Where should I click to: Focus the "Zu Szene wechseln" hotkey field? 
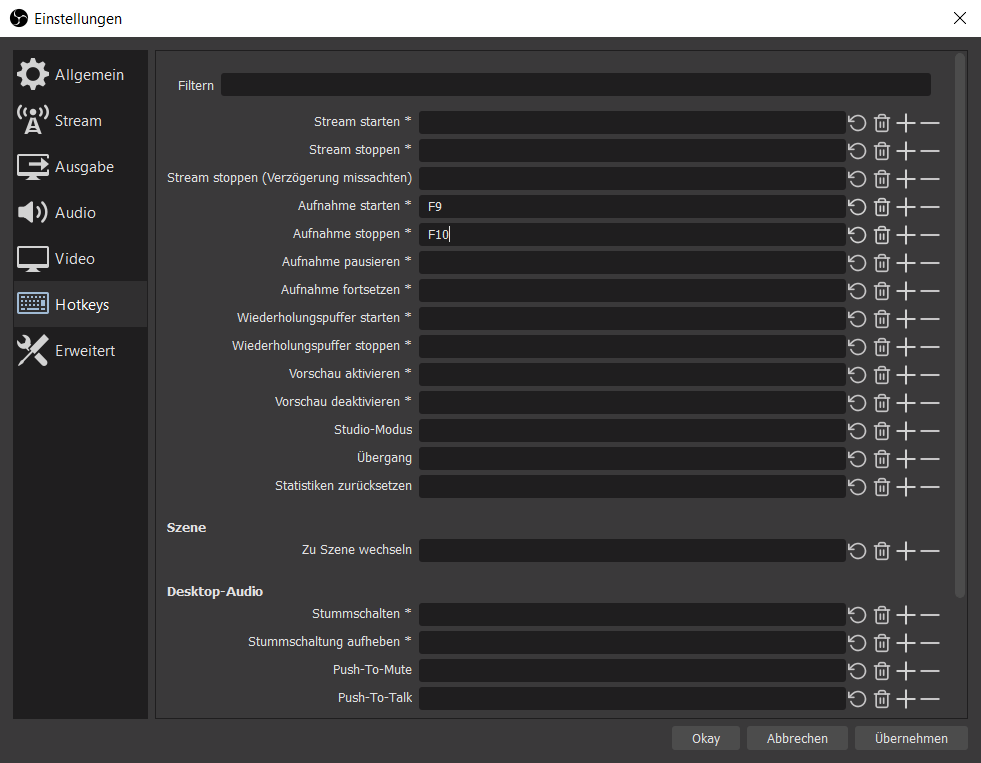pos(630,550)
